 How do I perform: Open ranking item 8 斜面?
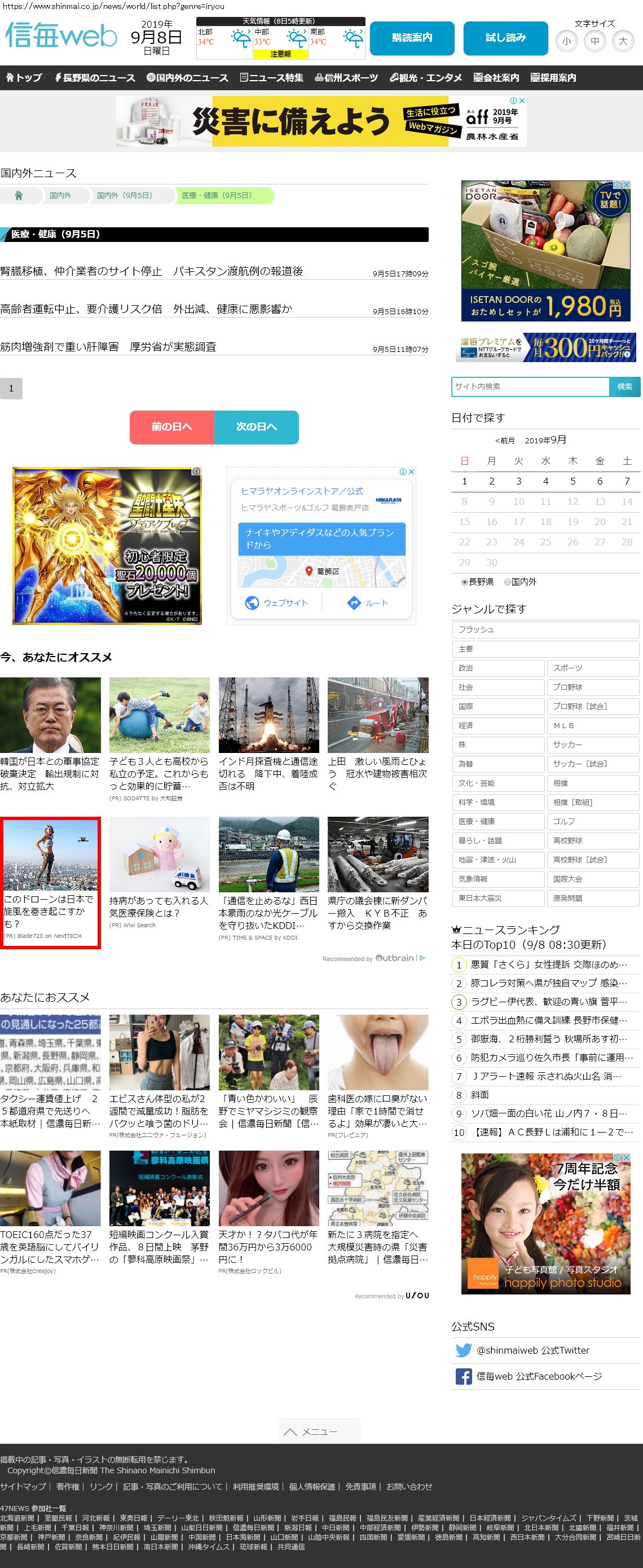pos(480,1094)
